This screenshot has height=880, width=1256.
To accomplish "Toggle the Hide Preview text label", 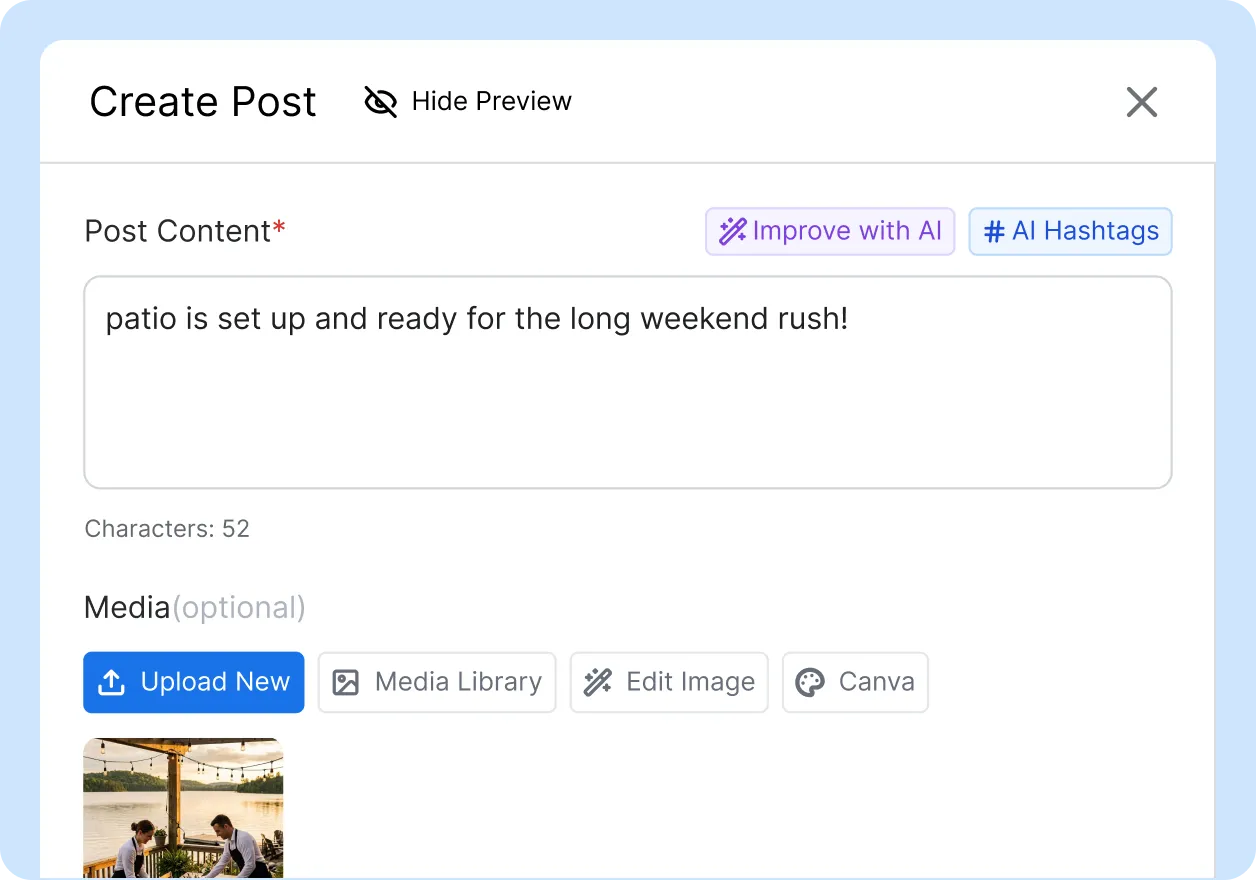I will click(x=491, y=101).
